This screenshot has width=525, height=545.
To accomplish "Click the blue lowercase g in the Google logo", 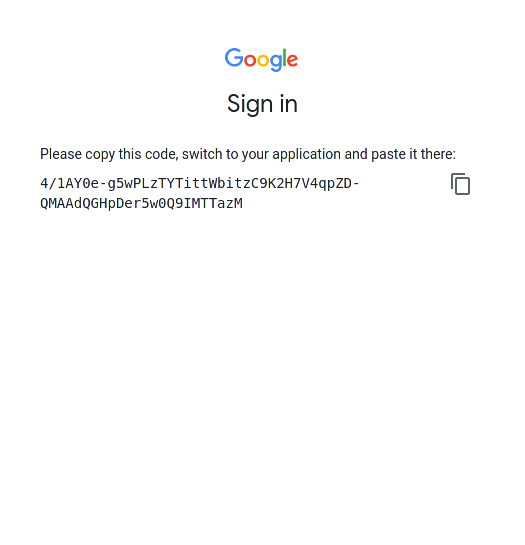I will coord(276,63).
